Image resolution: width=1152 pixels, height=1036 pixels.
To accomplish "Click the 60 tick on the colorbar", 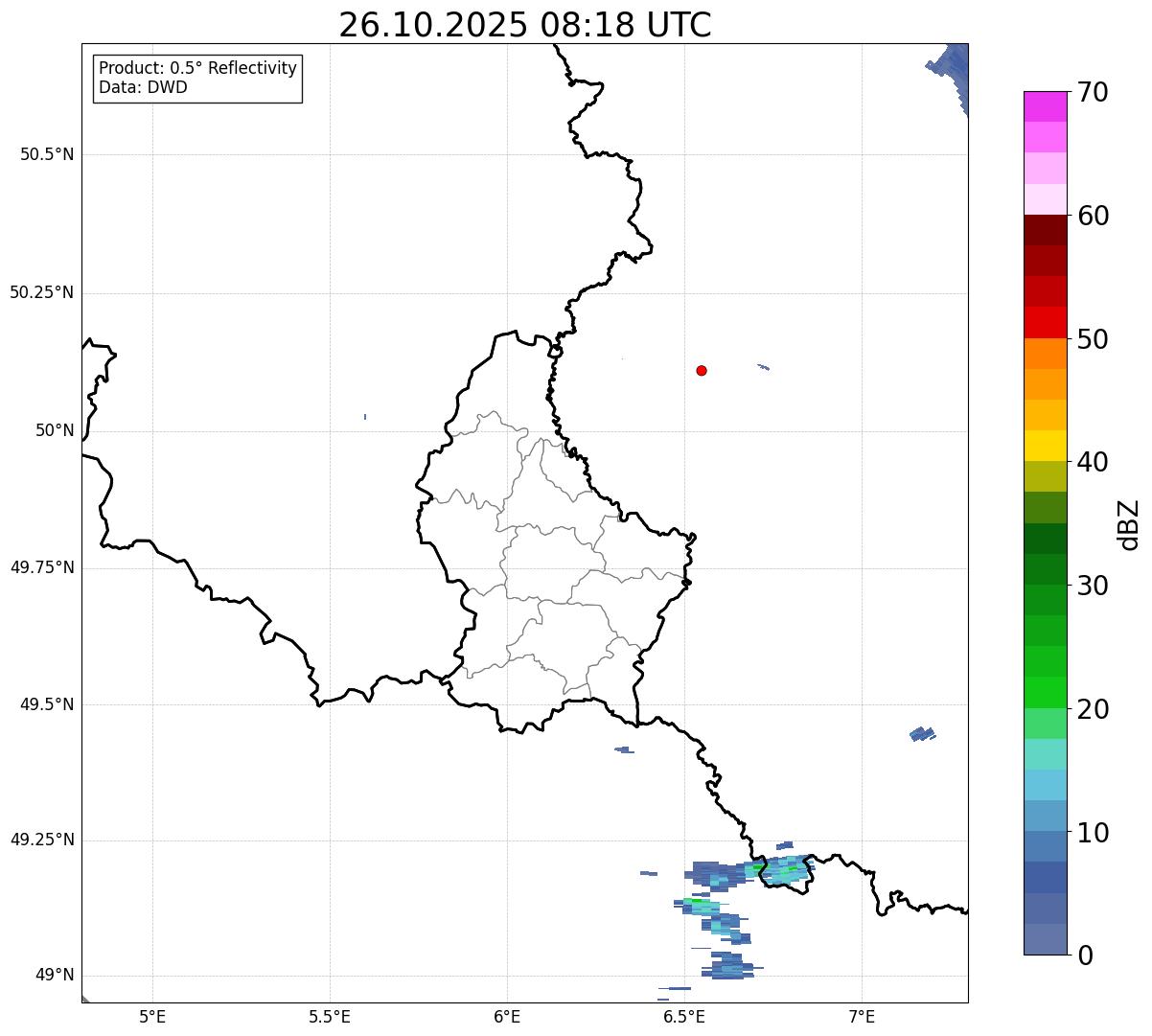I will coord(1093,216).
